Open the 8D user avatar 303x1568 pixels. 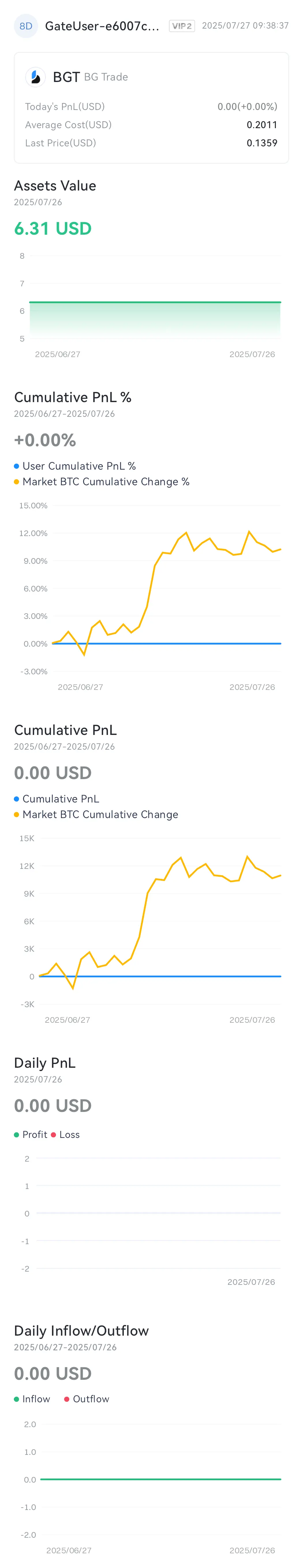(26, 26)
